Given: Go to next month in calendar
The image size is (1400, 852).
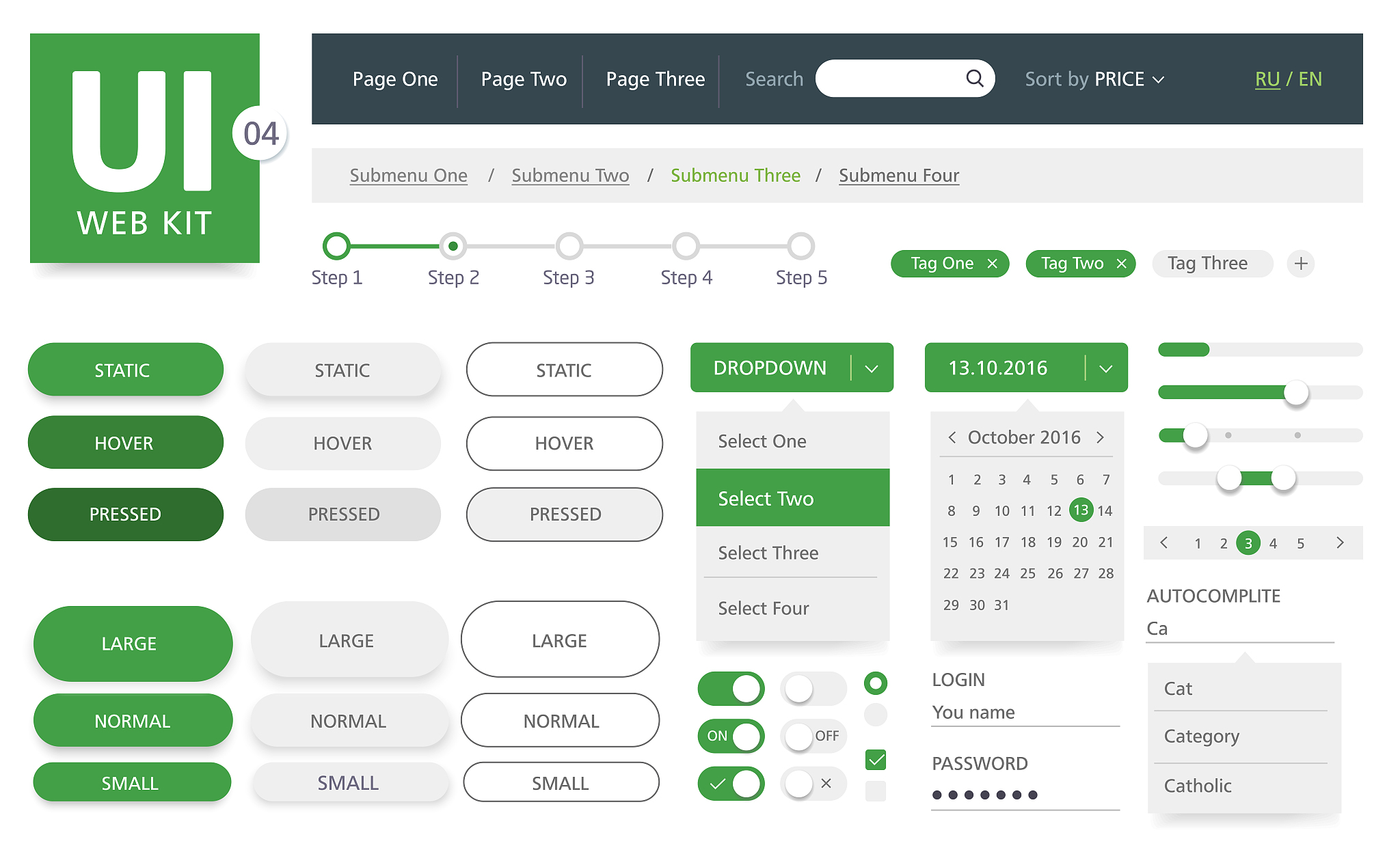Looking at the screenshot, I should [1100, 437].
